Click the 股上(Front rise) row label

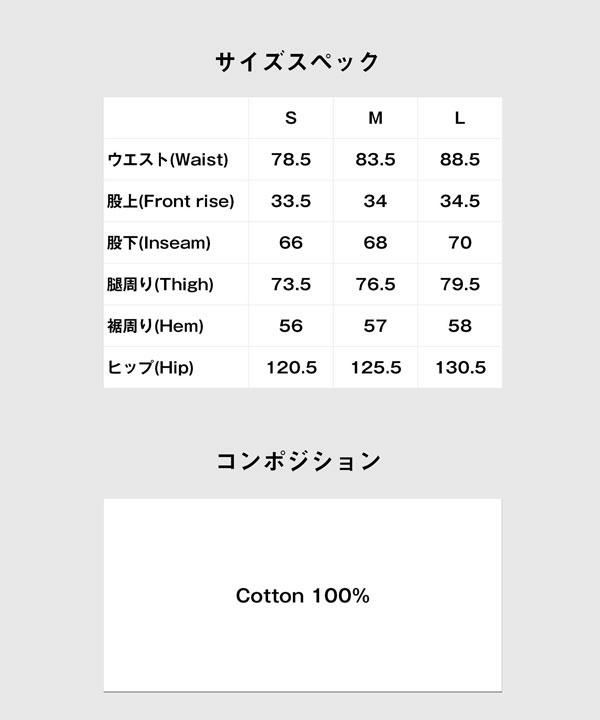tap(170, 201)
